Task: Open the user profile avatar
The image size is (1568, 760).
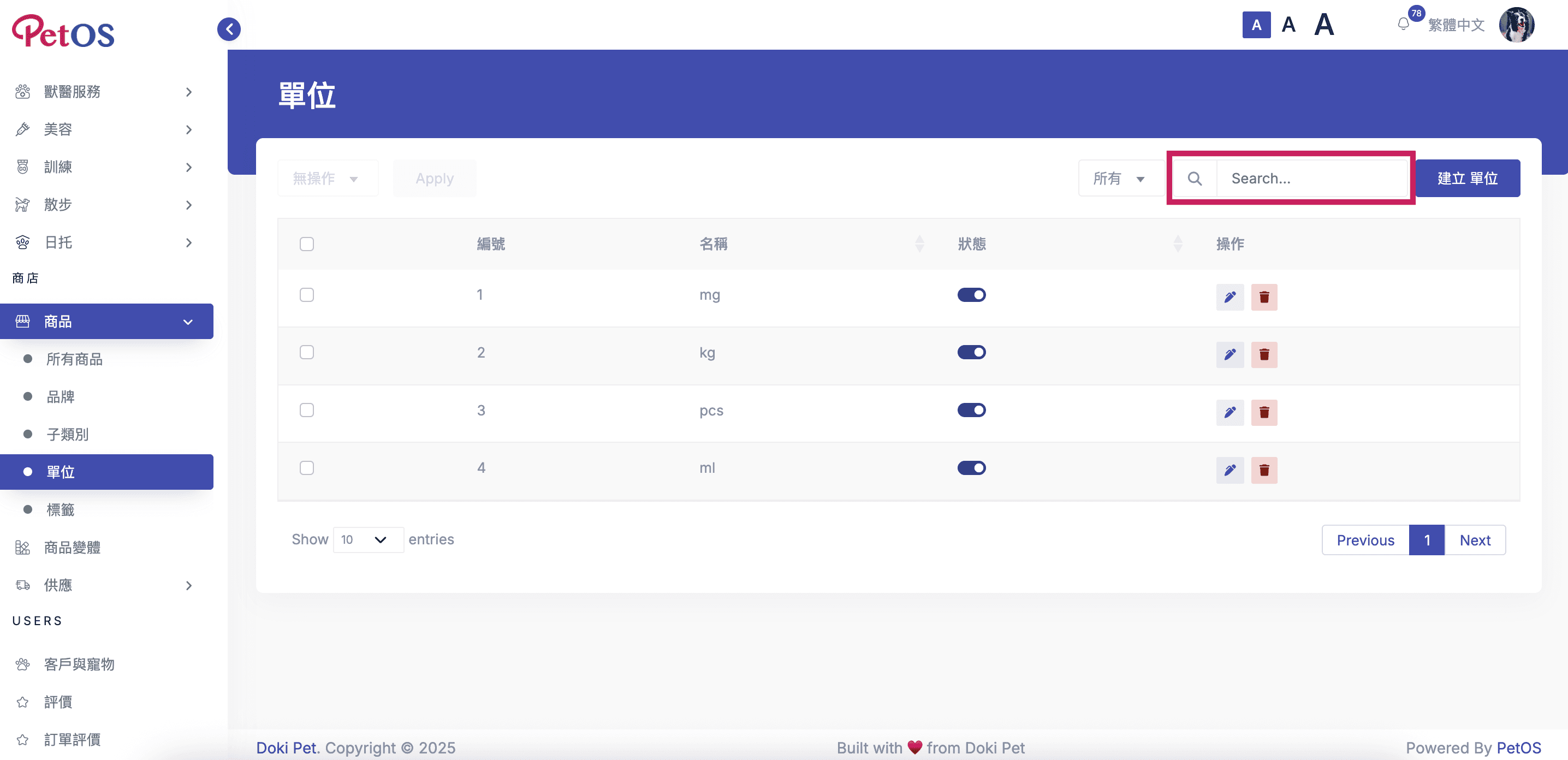Action: click(1516, 25)
